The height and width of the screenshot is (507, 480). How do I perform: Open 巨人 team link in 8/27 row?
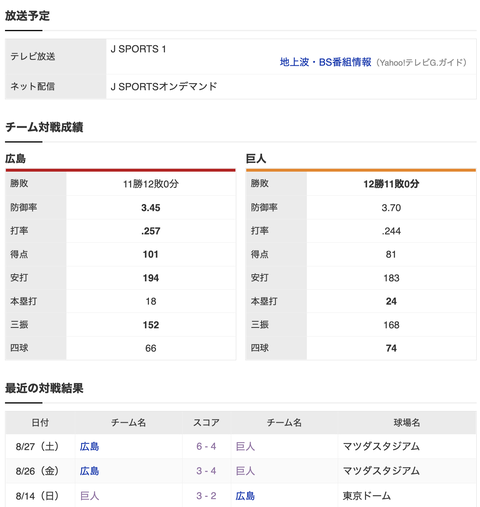[x=245, y=446]
